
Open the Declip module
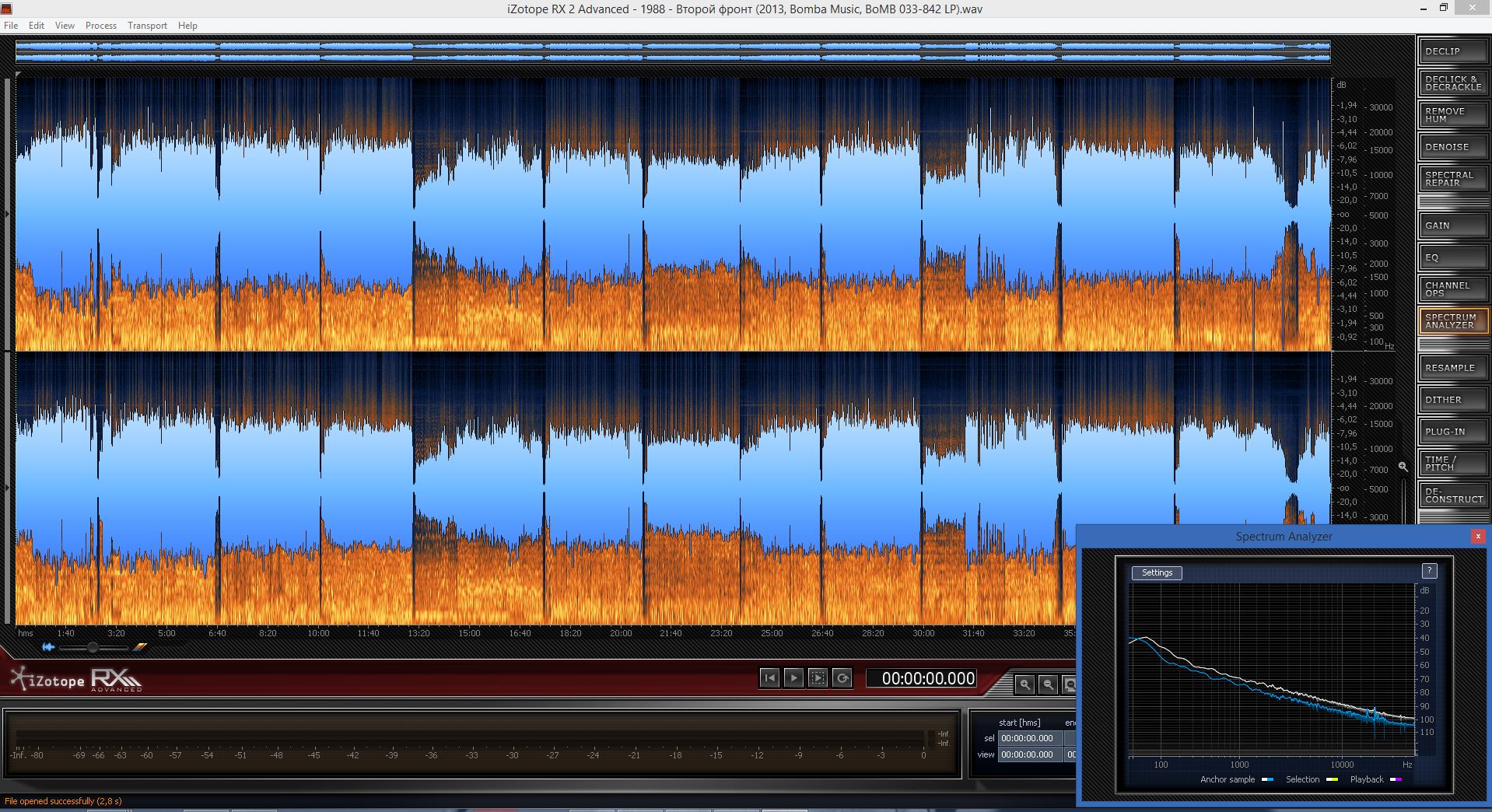(1452, 51)
